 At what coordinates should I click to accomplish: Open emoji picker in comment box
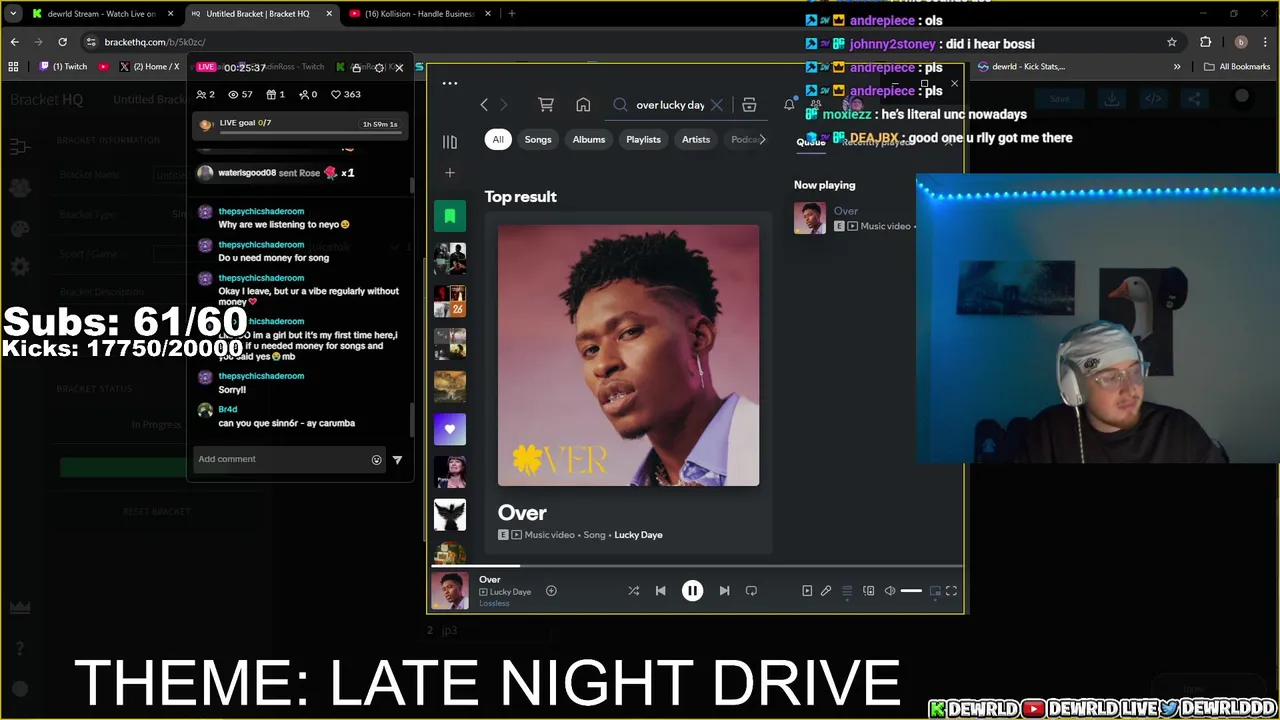click(376, 460)
